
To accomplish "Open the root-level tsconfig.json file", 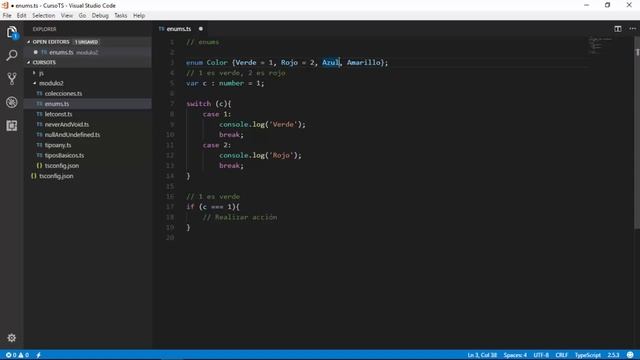I will point(56,176).
